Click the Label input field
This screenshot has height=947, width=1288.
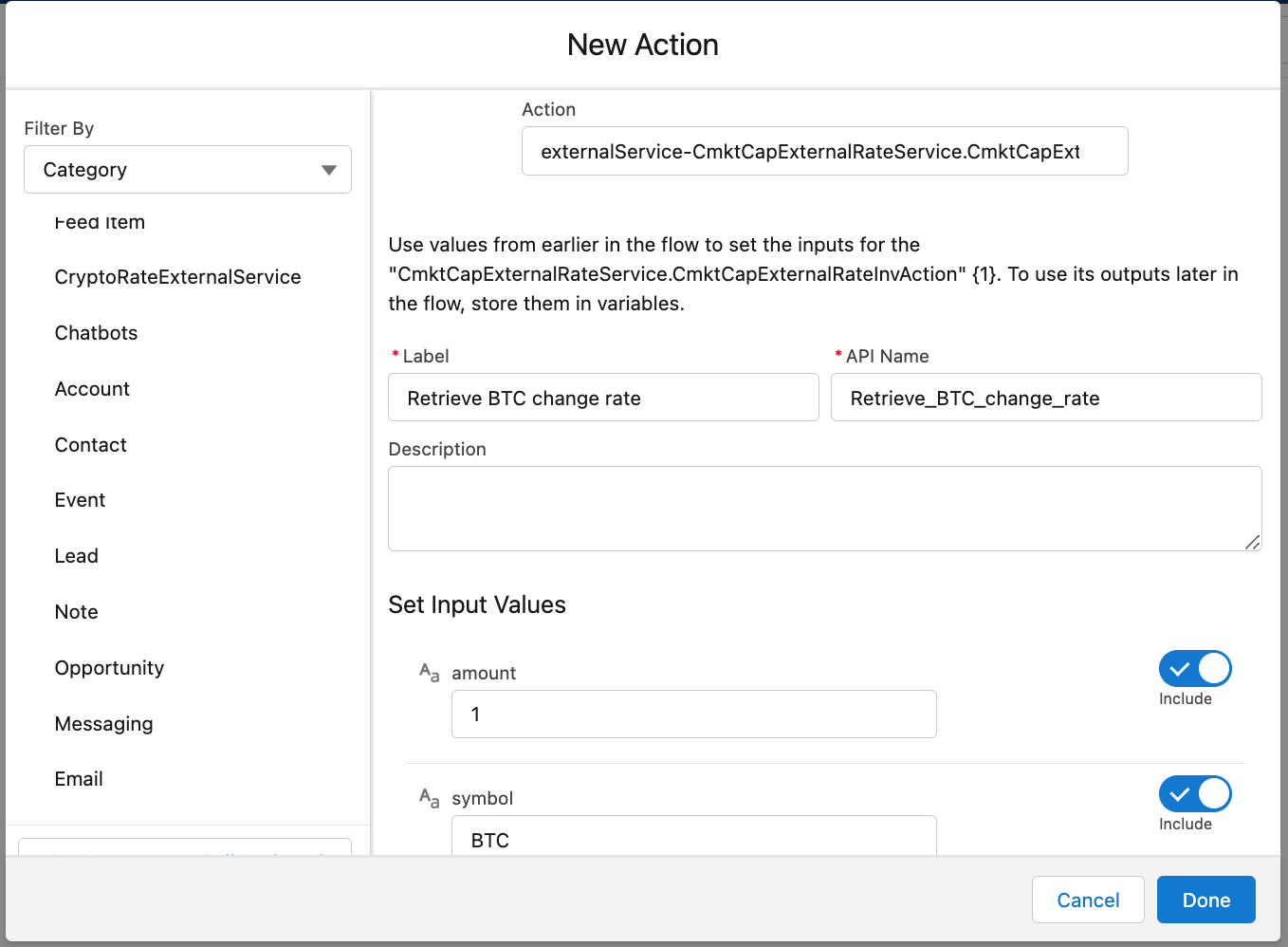[x=603, y=398]
